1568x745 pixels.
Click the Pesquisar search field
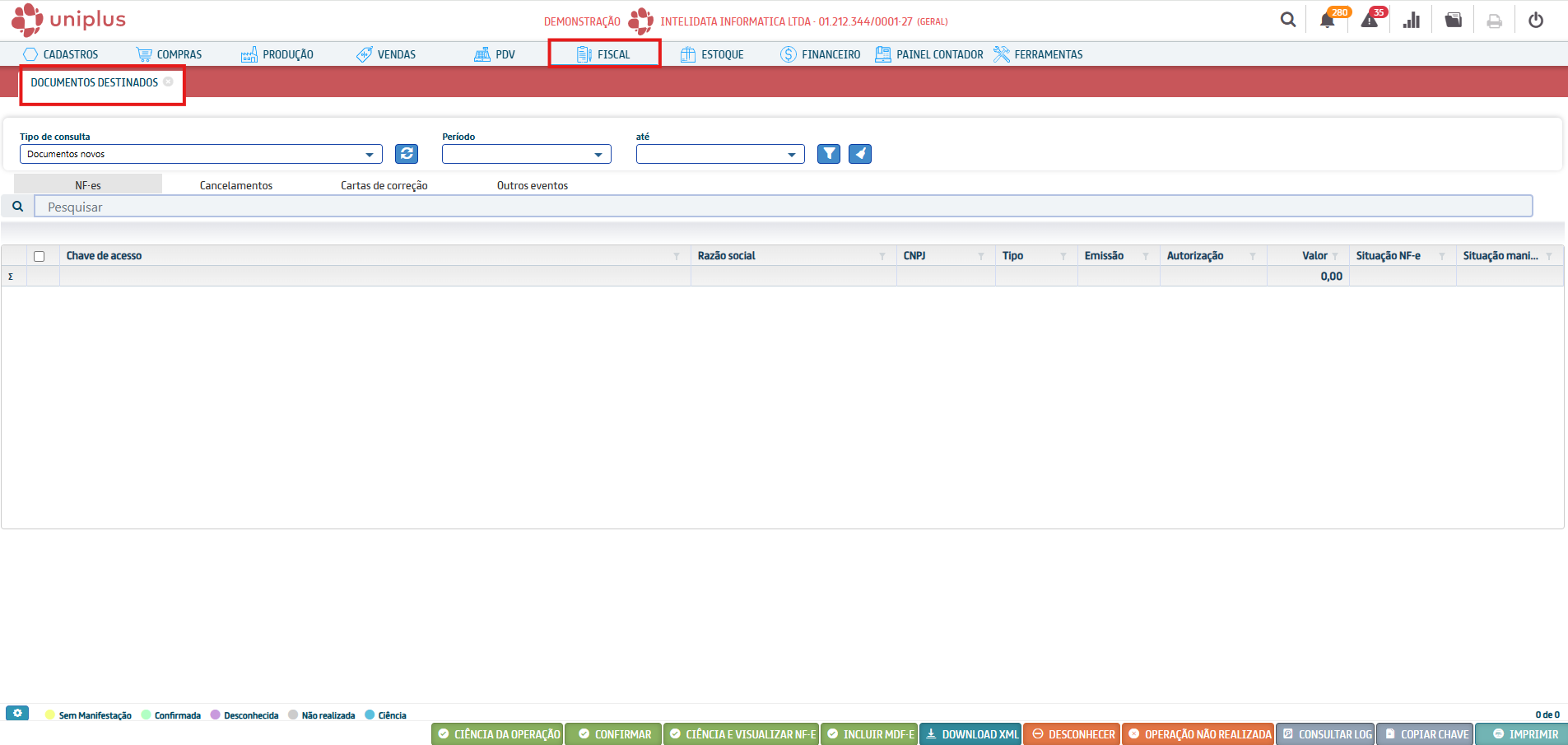coord(782,207)
